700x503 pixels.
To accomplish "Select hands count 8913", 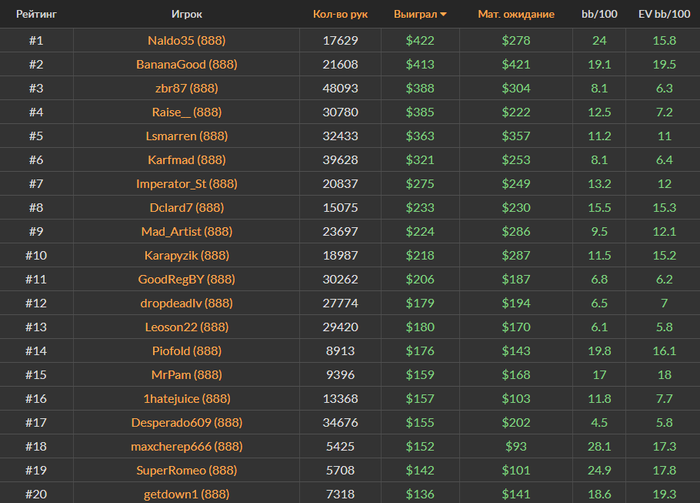I will coord(340,351).
